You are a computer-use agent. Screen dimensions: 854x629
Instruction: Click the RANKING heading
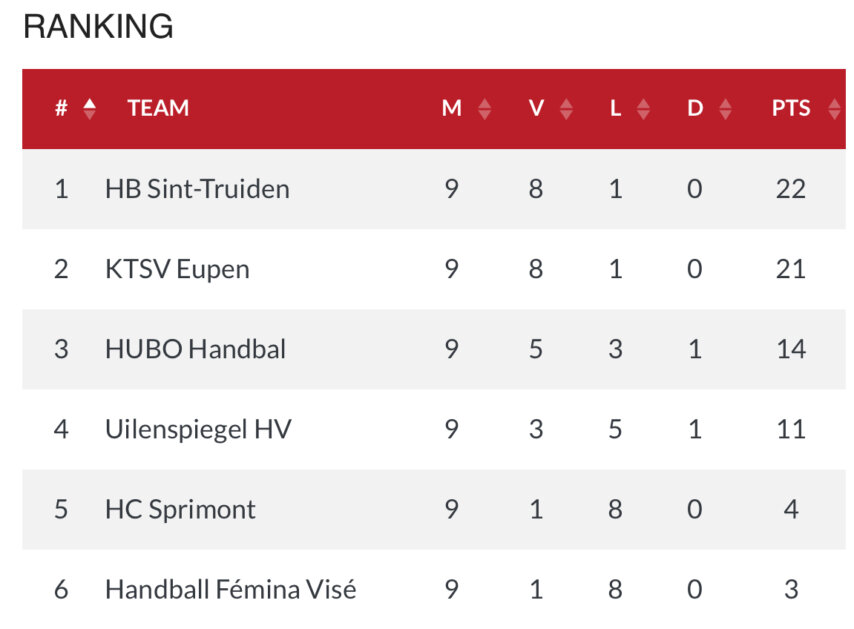coord(98,27)
